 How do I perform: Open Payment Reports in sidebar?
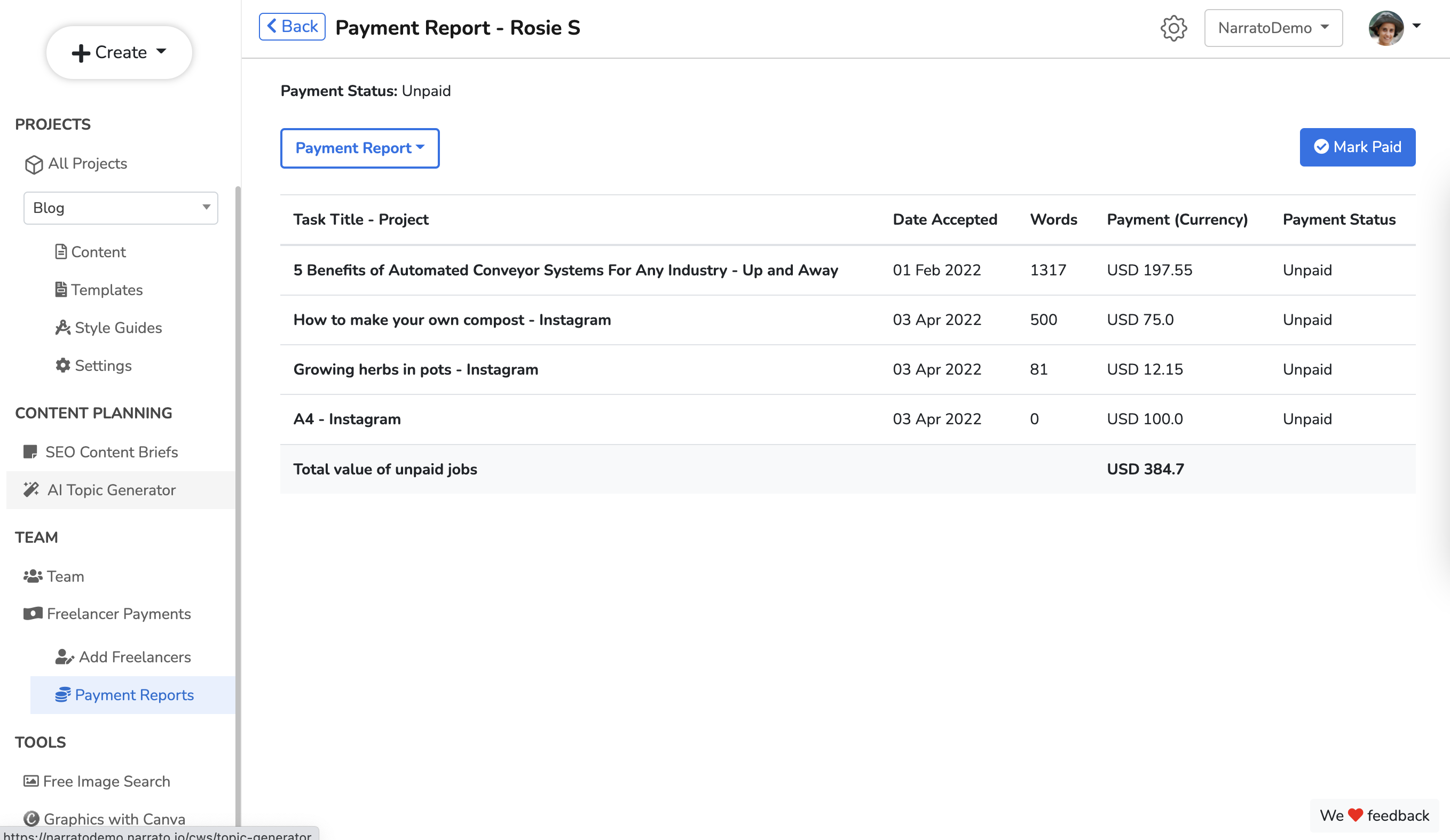tap(135, 694)
